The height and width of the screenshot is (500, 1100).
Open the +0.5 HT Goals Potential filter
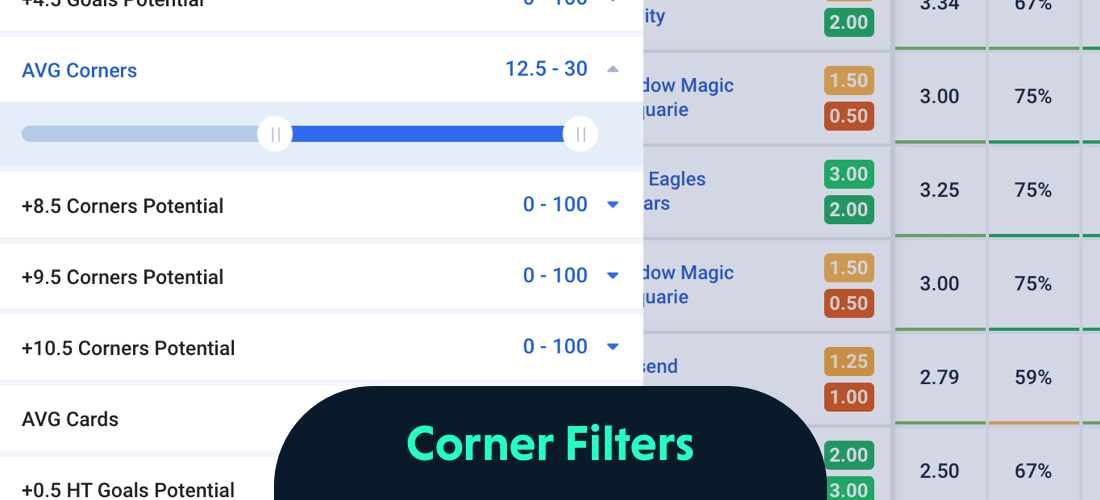coord(128,489)
